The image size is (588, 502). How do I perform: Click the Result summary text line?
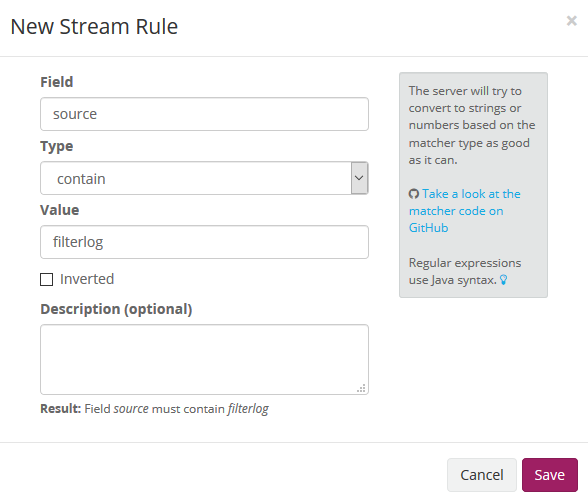[x=154, y=409]
